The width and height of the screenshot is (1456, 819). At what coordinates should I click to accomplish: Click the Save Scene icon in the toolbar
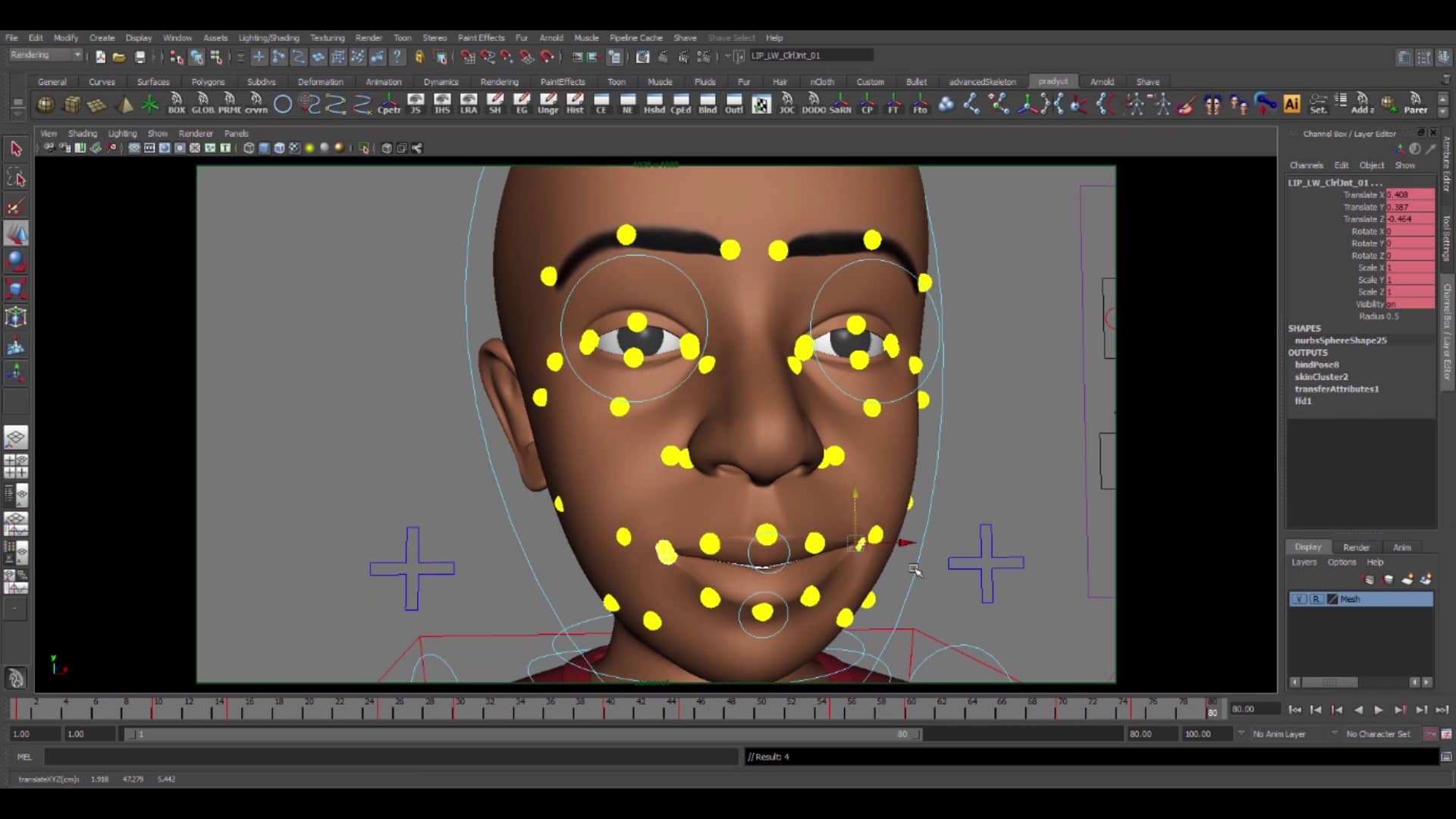pos(140,55)
